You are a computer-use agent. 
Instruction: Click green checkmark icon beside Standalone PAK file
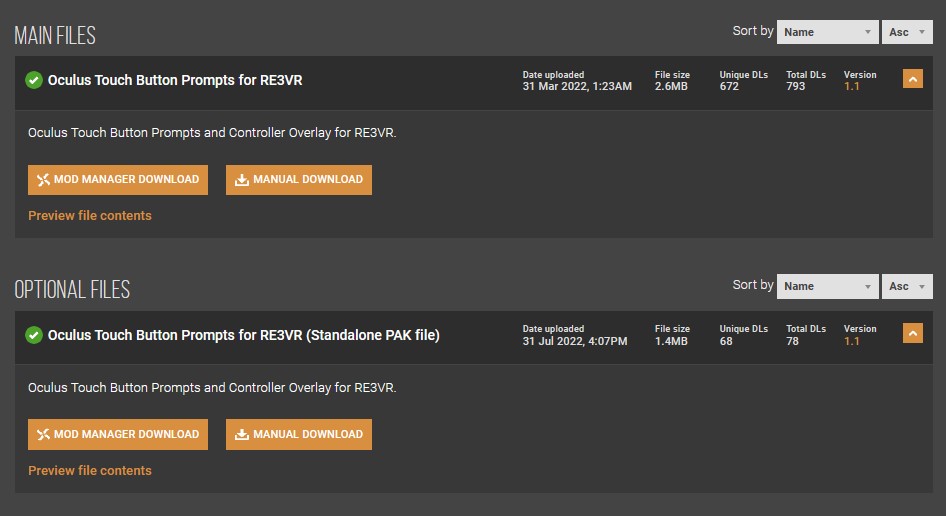tap(34, 335)
